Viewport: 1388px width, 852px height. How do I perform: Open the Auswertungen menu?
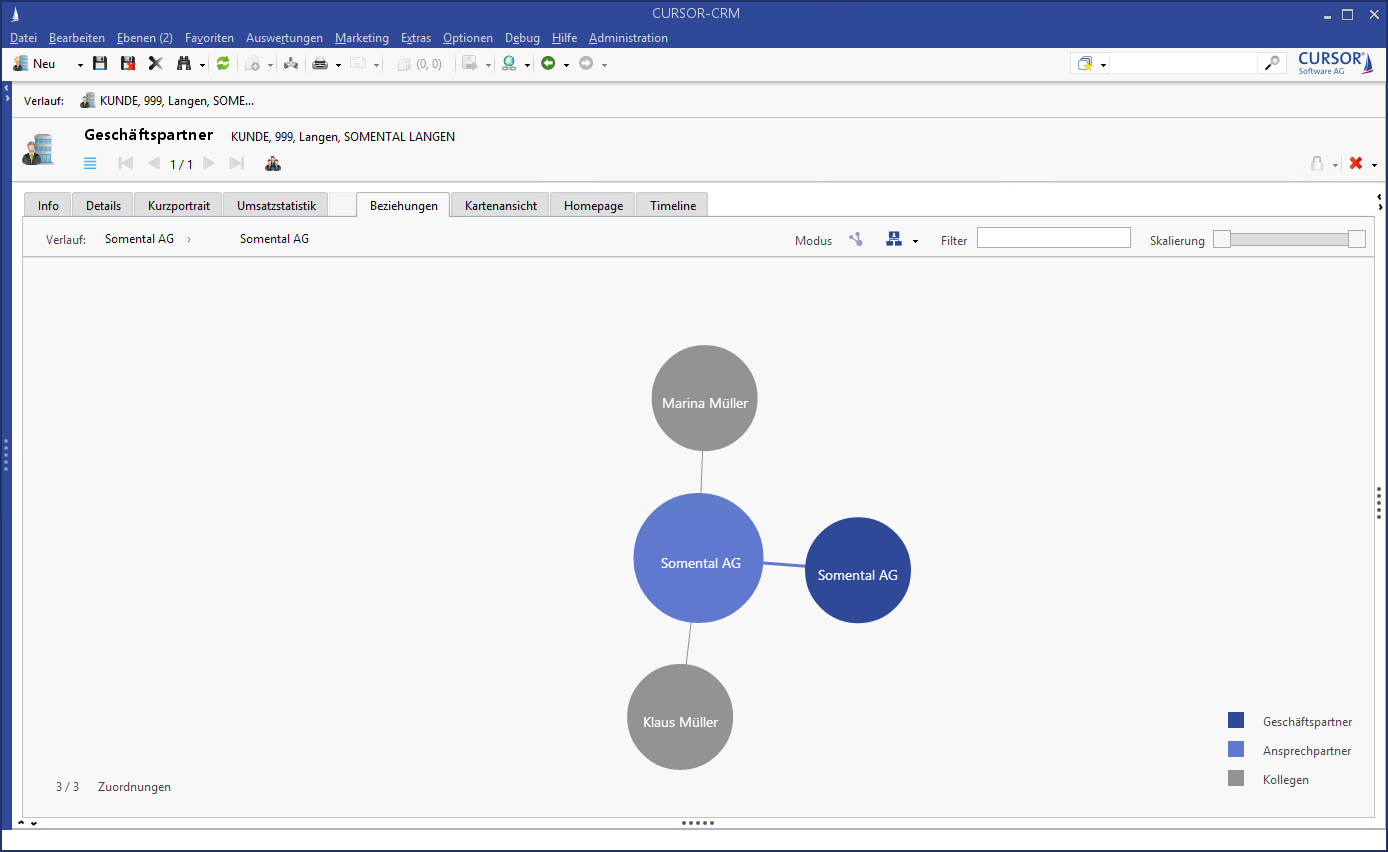coord(284,38)
